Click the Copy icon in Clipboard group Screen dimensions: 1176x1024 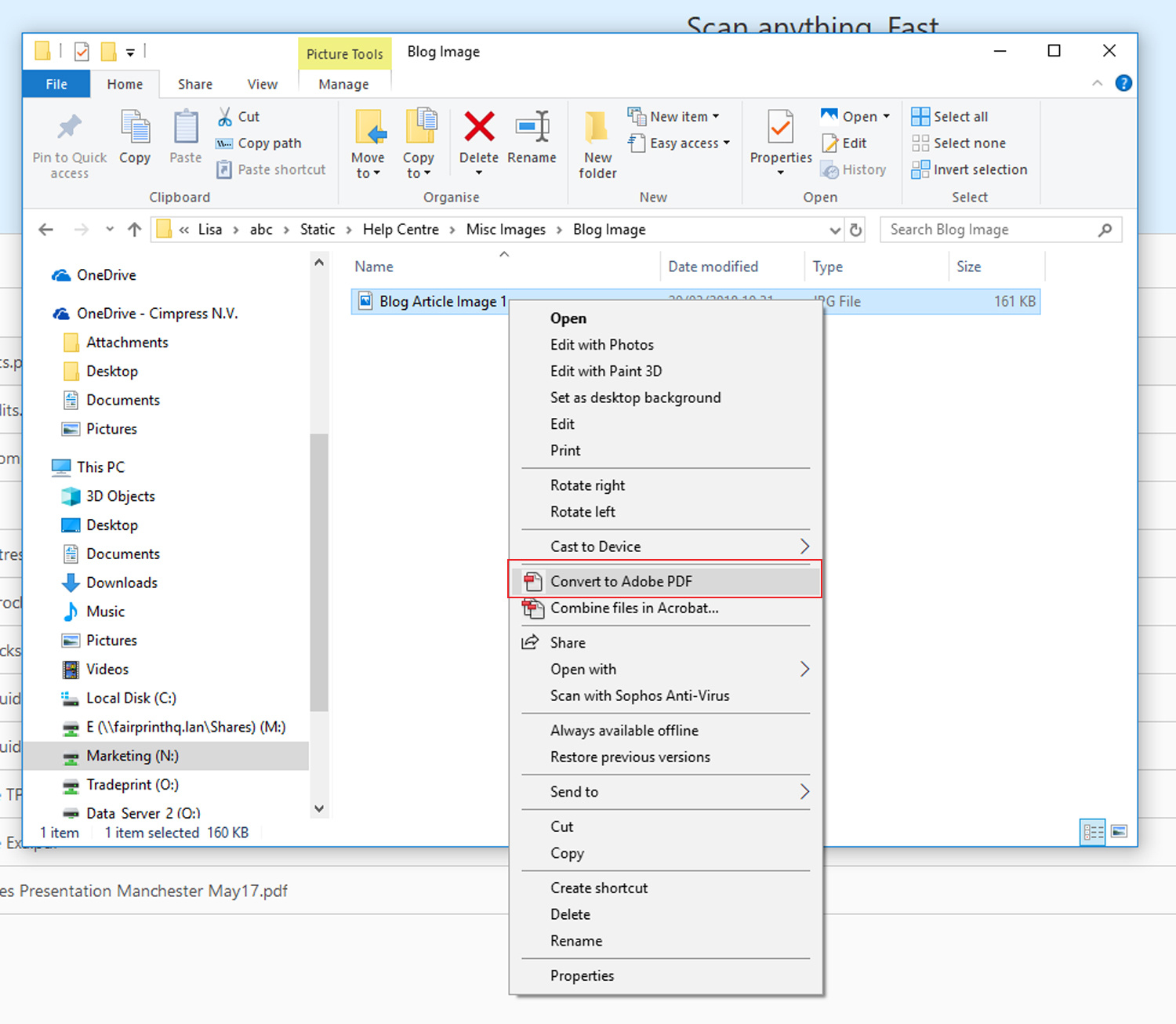pos(135,127)
